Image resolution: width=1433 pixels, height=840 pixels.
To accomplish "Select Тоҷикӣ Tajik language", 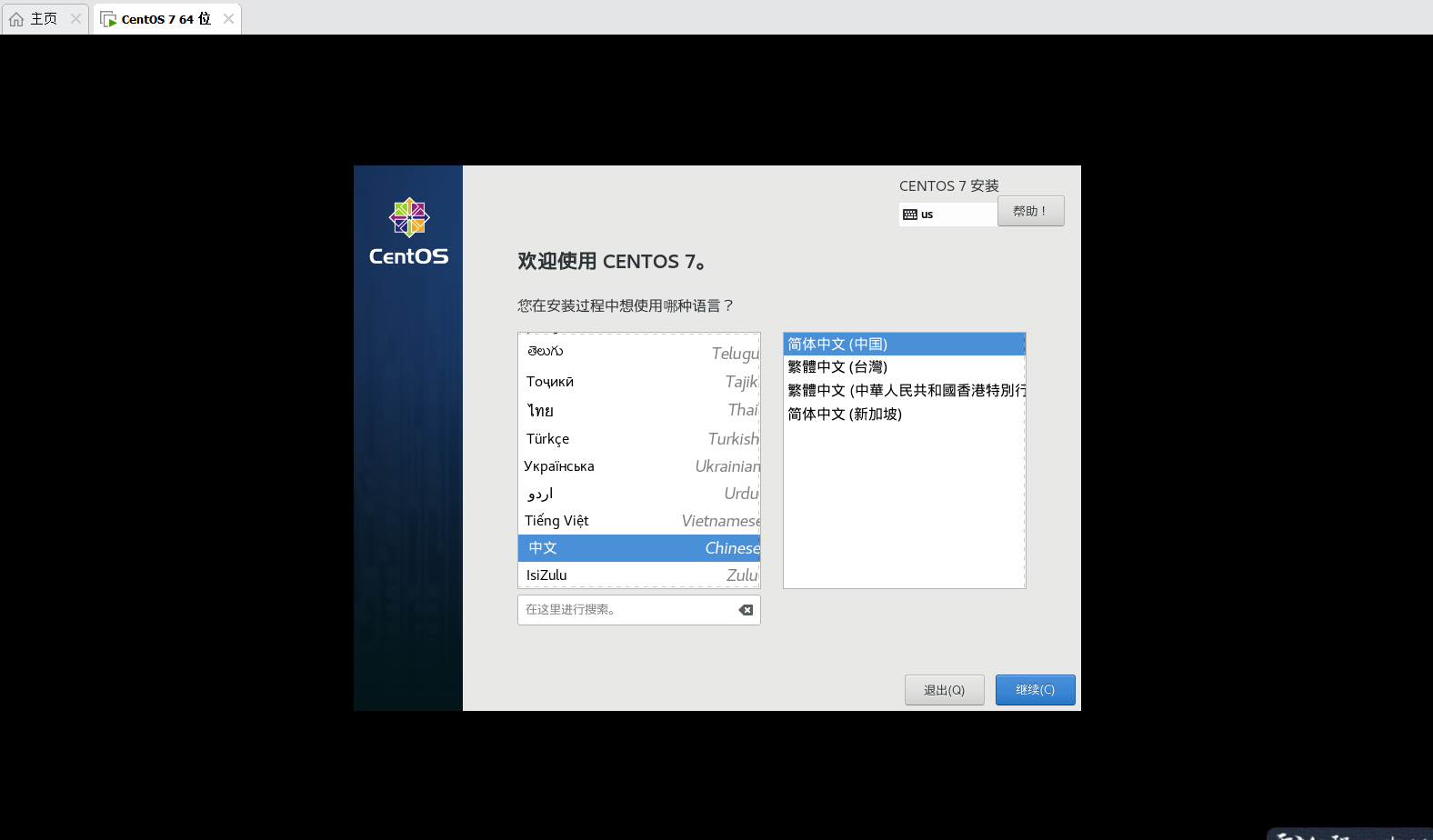I will click(x=639, y=382).
